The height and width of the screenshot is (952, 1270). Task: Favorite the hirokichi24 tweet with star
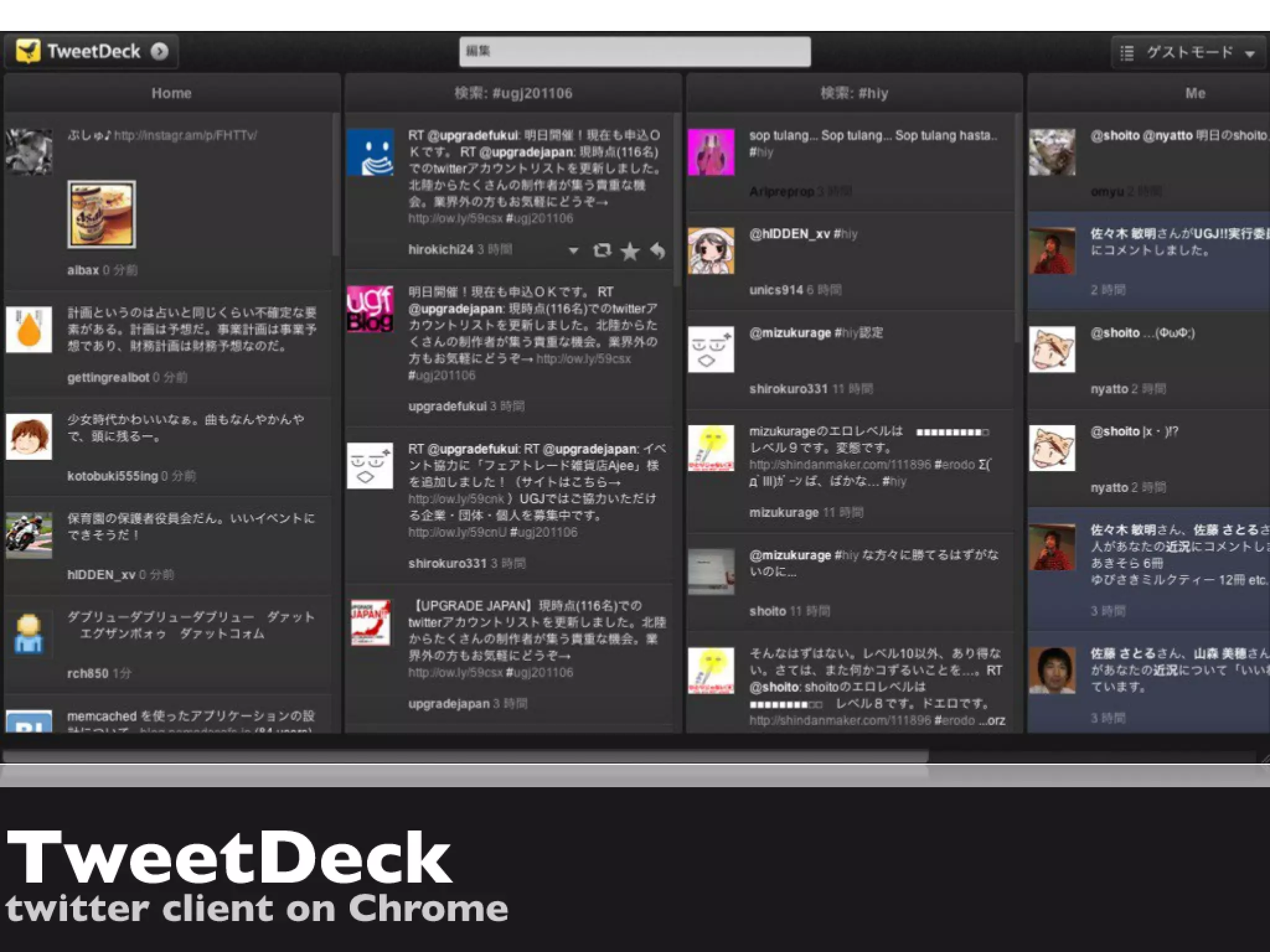click(629, 250)
